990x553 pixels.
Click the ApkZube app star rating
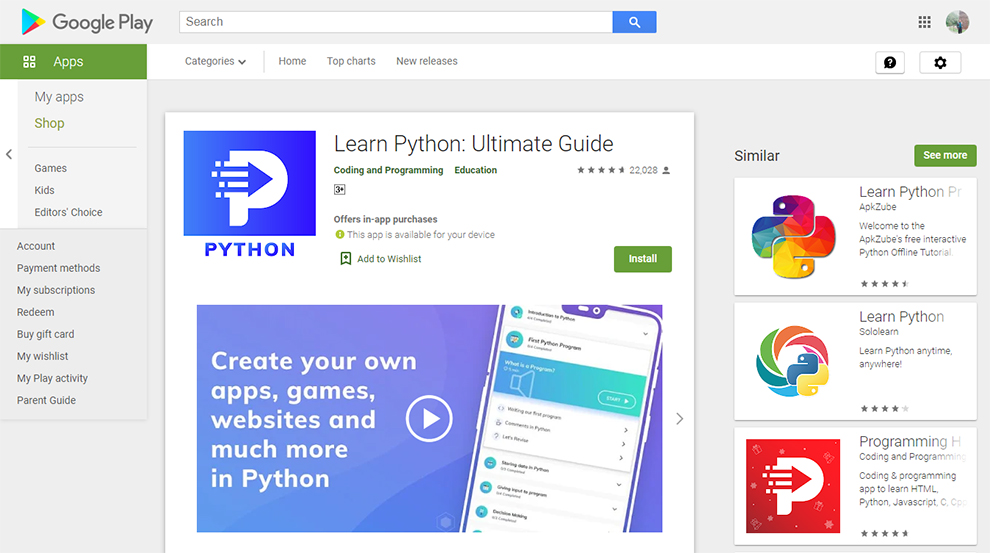tap(885, 283)
